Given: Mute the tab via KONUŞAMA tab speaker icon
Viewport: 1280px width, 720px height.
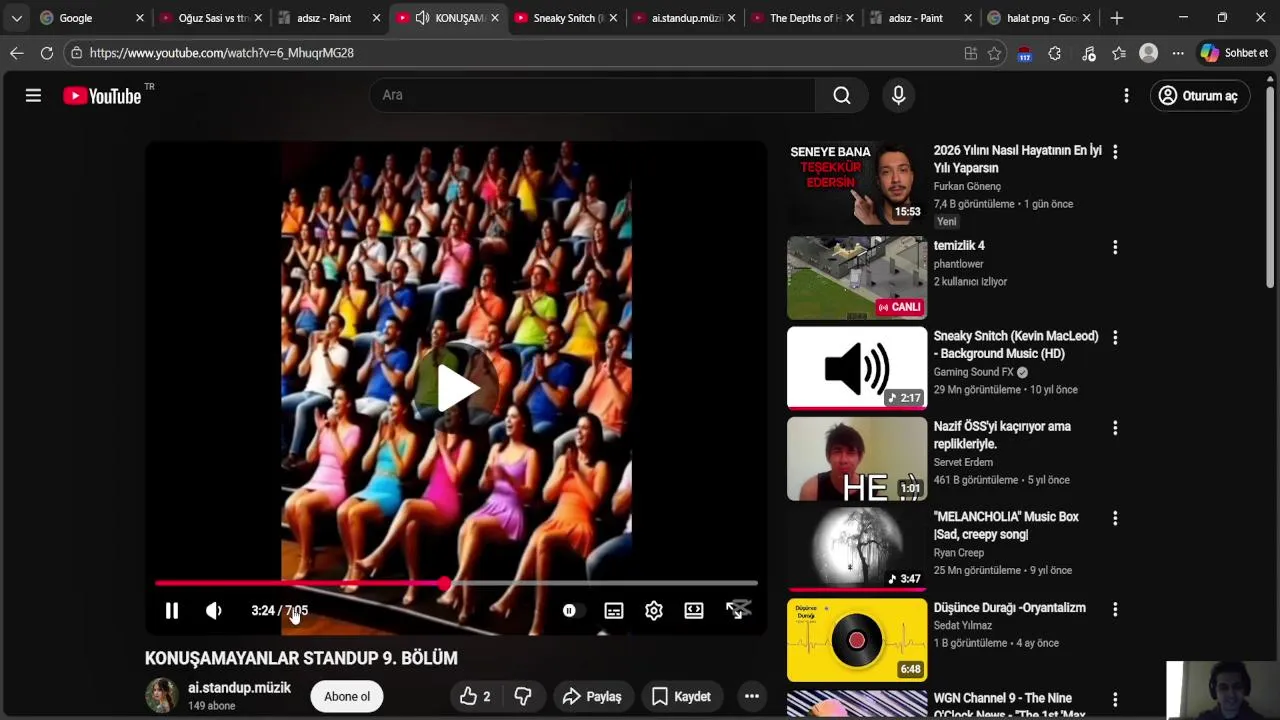Looking at the screenshot, I should (422, 18).
